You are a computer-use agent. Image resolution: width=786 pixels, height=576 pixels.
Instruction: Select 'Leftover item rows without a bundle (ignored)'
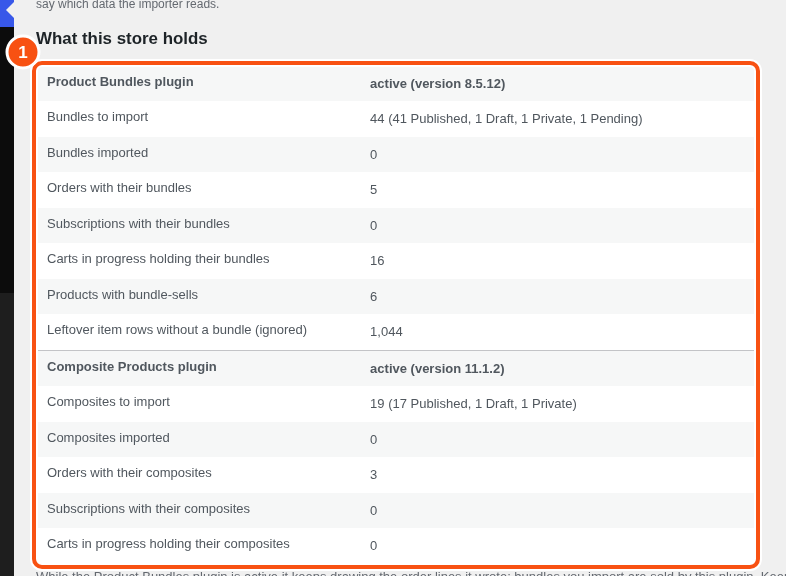pos(177,330)
